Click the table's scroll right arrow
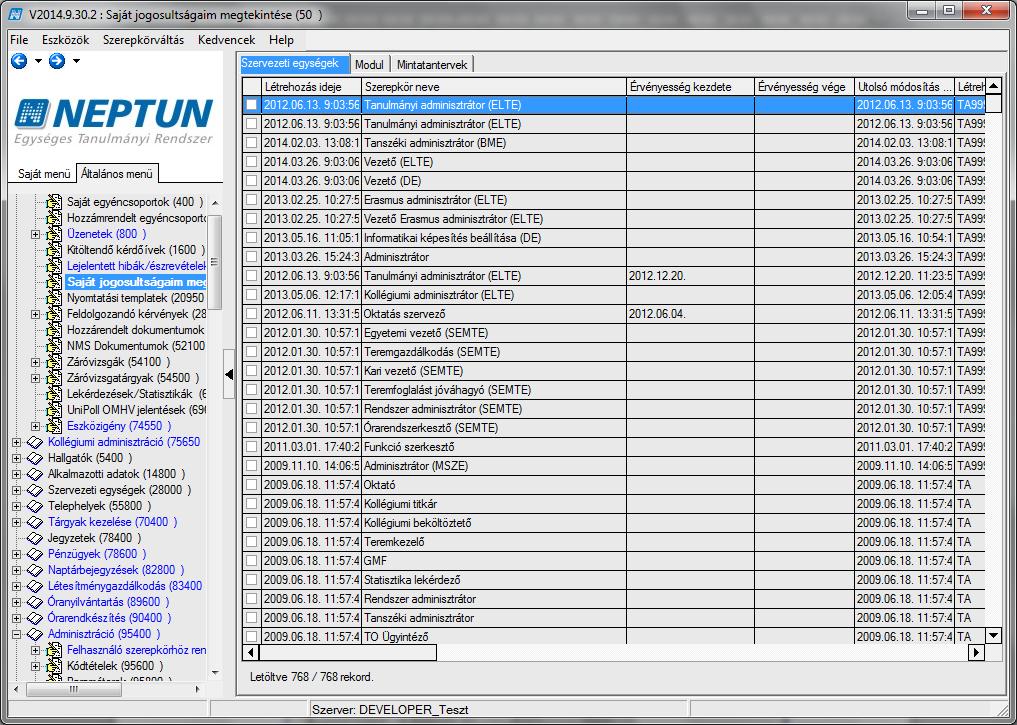Image resolution: width=1017 pixels, height=725 pixels. [976, 652]
